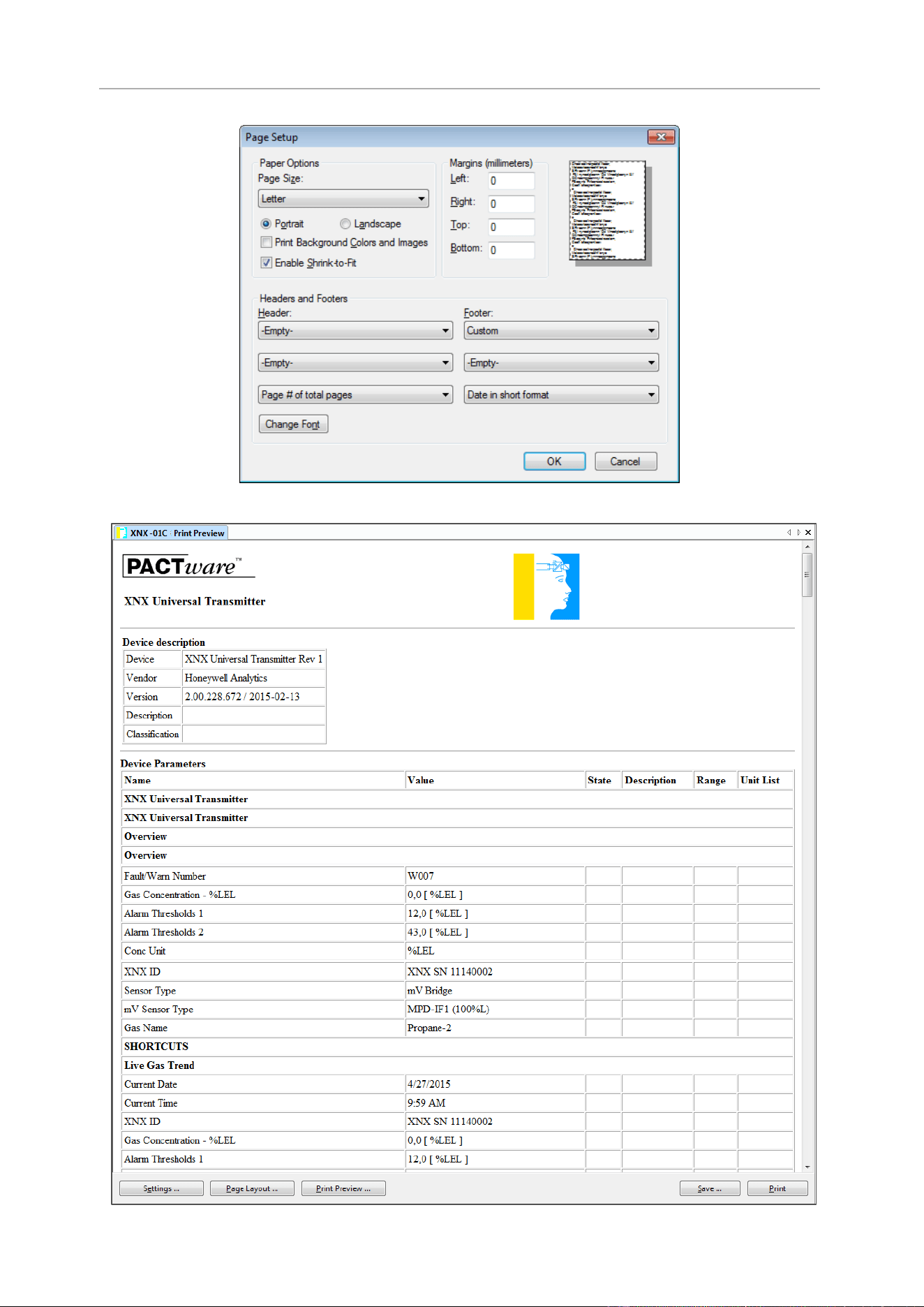The width and height of the screenshot is (924, 1307).
Task: Open the Page Layout ... button
Action: pos(252,1188)
